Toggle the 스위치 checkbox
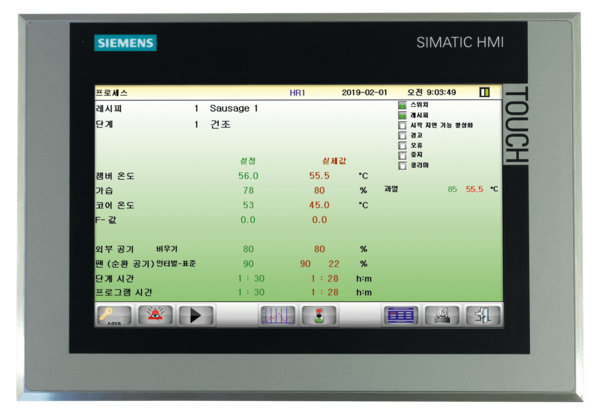The image size is (600, 416). click(402, 105)
